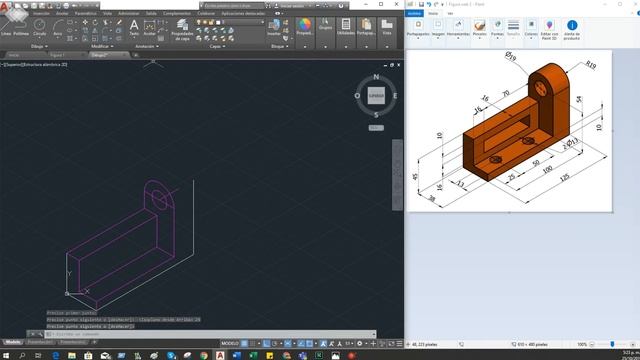Image resolution: width=640 pixels, height=360 pixels.
Task: Click the AutoCAD application logo button
Action: tap(4, 6)
